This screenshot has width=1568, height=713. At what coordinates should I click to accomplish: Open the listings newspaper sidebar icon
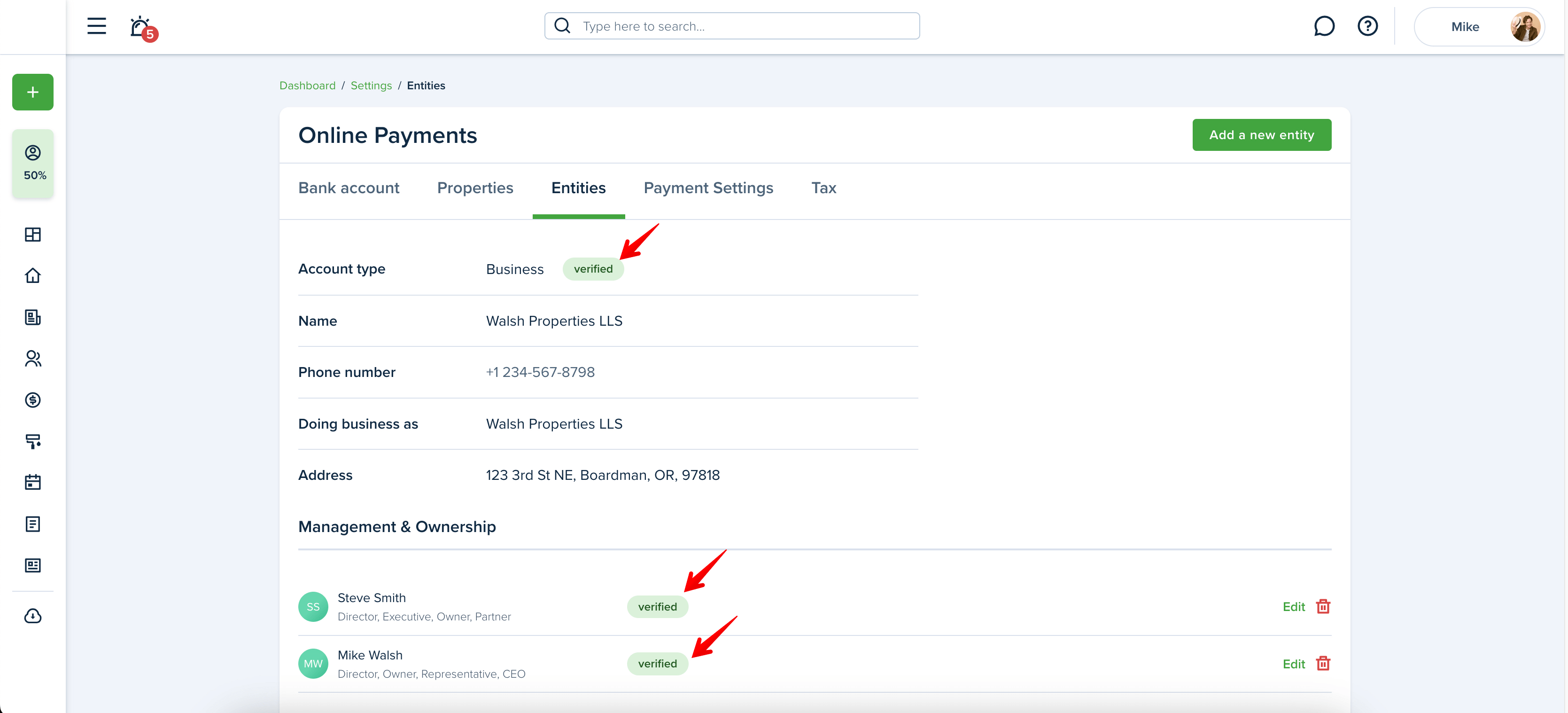click(33, 317)
